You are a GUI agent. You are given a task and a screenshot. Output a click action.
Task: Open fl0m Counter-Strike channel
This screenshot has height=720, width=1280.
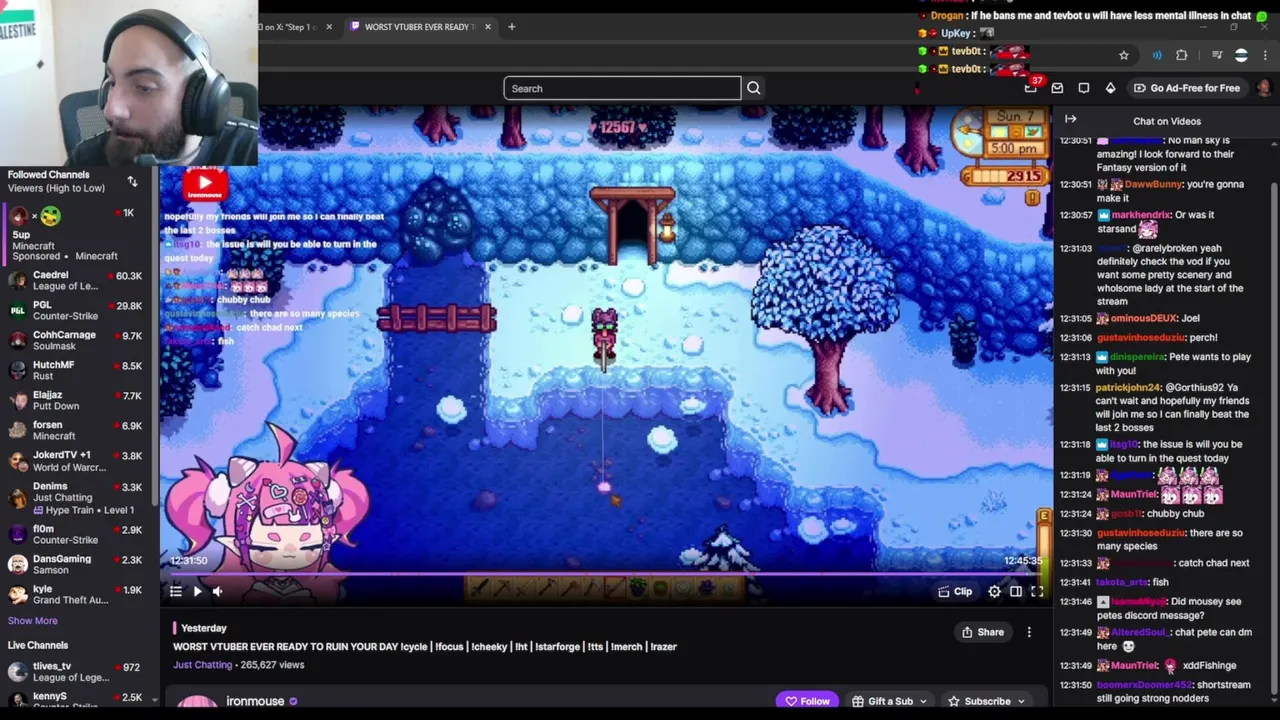tap(77, 534)
